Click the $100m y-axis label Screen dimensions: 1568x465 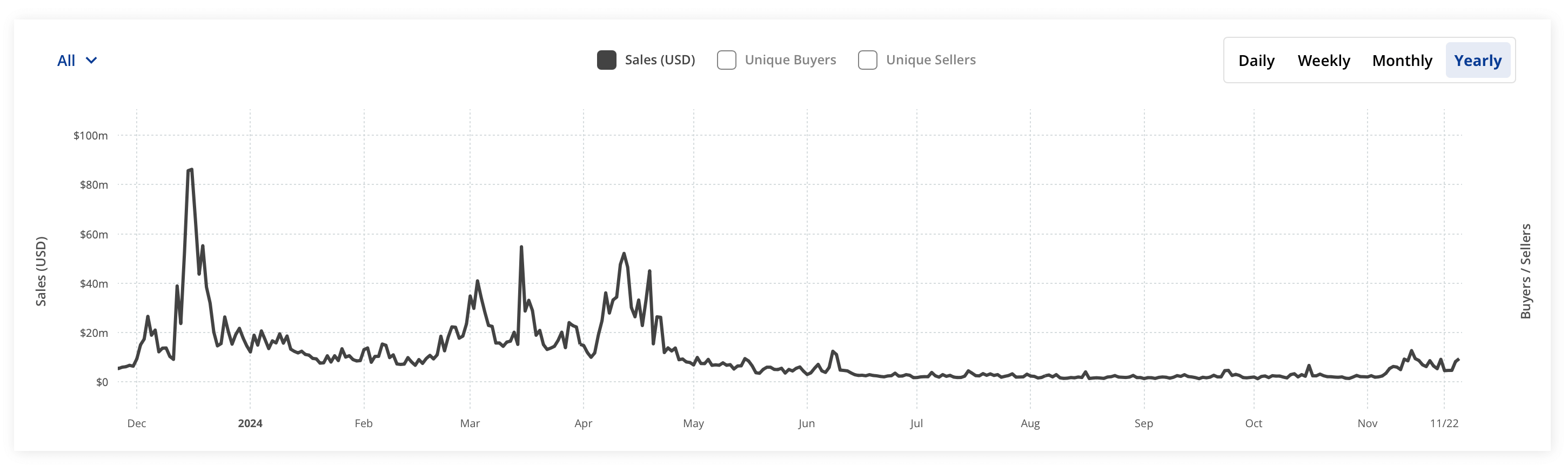(x=91, y=135)
